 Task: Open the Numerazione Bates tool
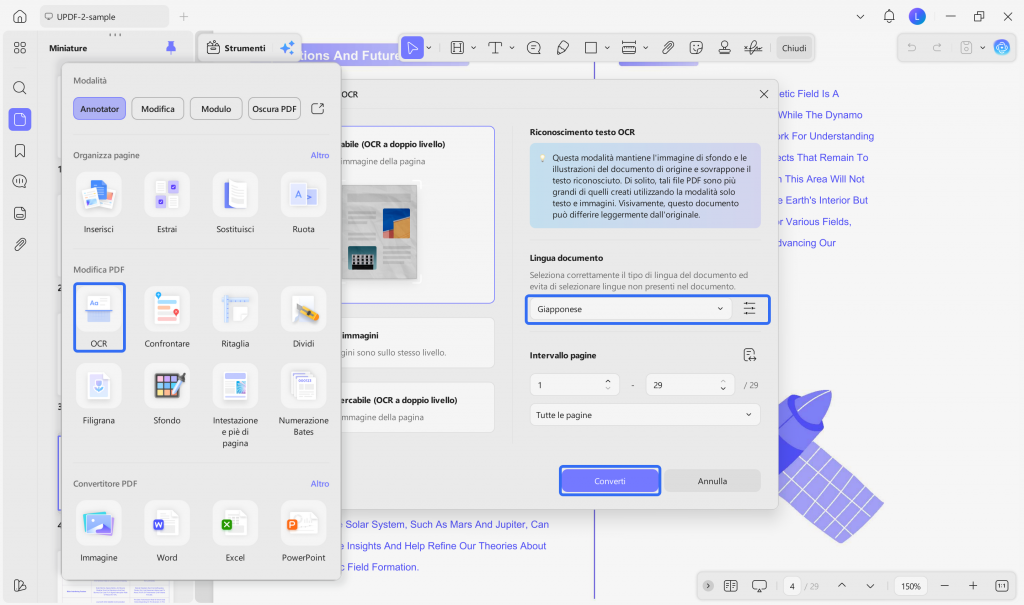pos(303,400)
